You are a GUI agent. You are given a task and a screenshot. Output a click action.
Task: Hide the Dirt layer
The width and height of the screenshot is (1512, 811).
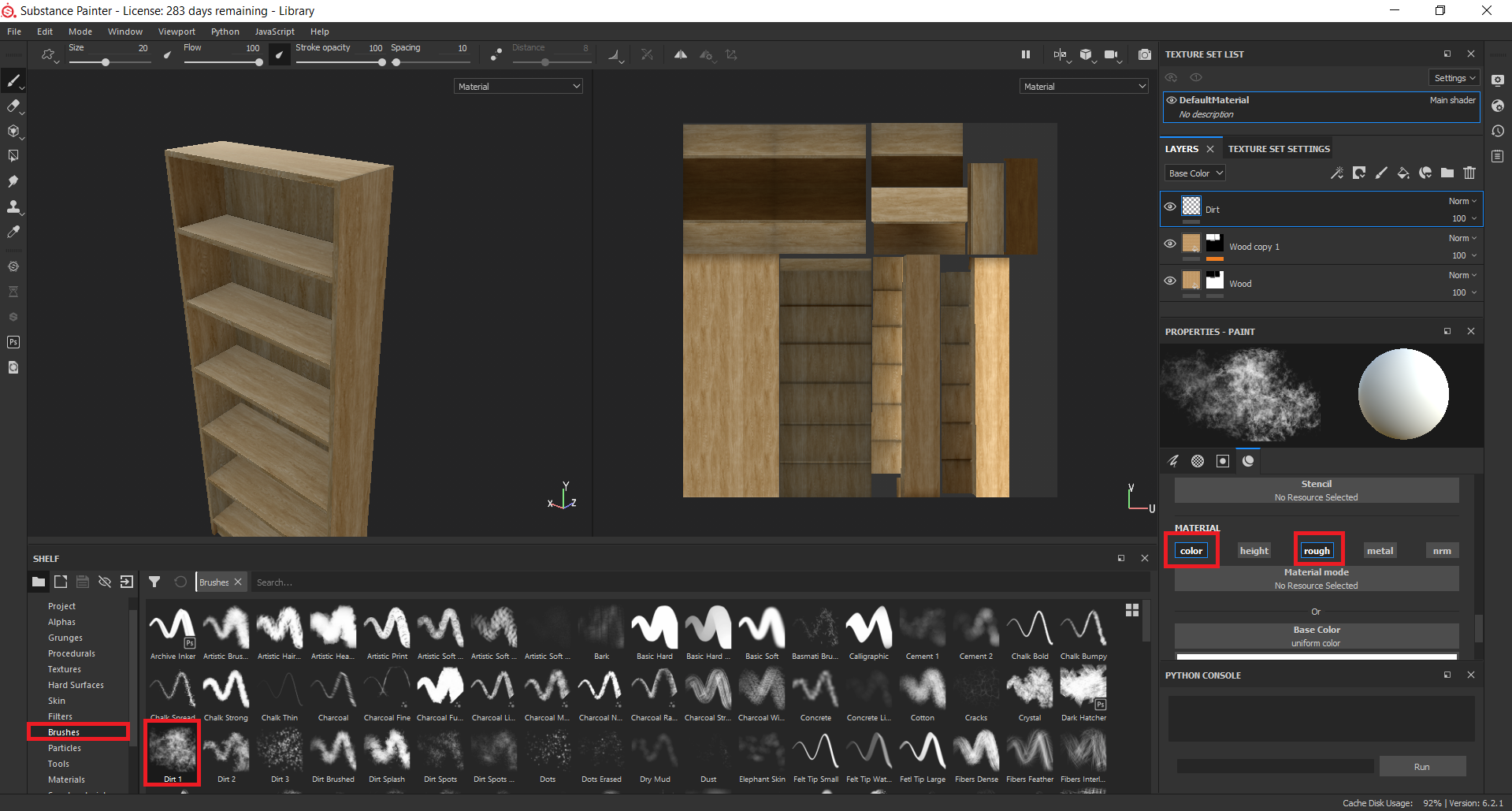point(1170,206)
